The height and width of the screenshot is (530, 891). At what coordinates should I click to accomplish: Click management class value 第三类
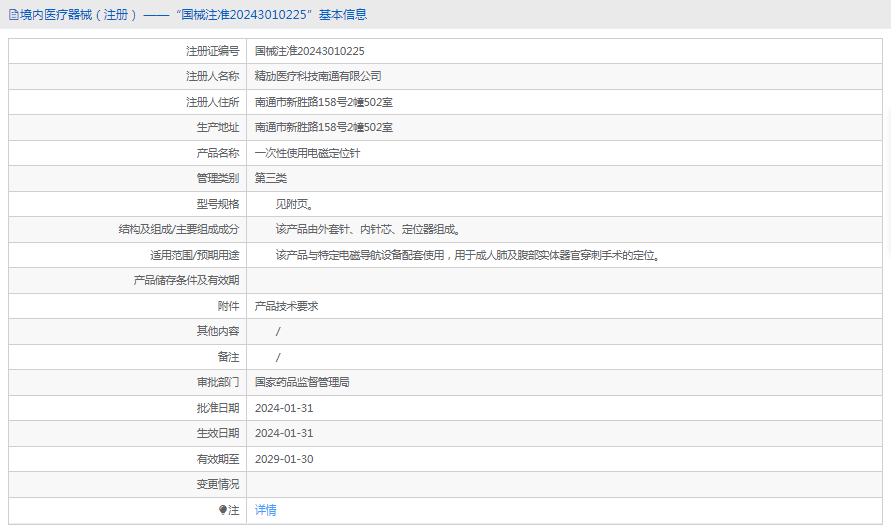pos(270,178)
